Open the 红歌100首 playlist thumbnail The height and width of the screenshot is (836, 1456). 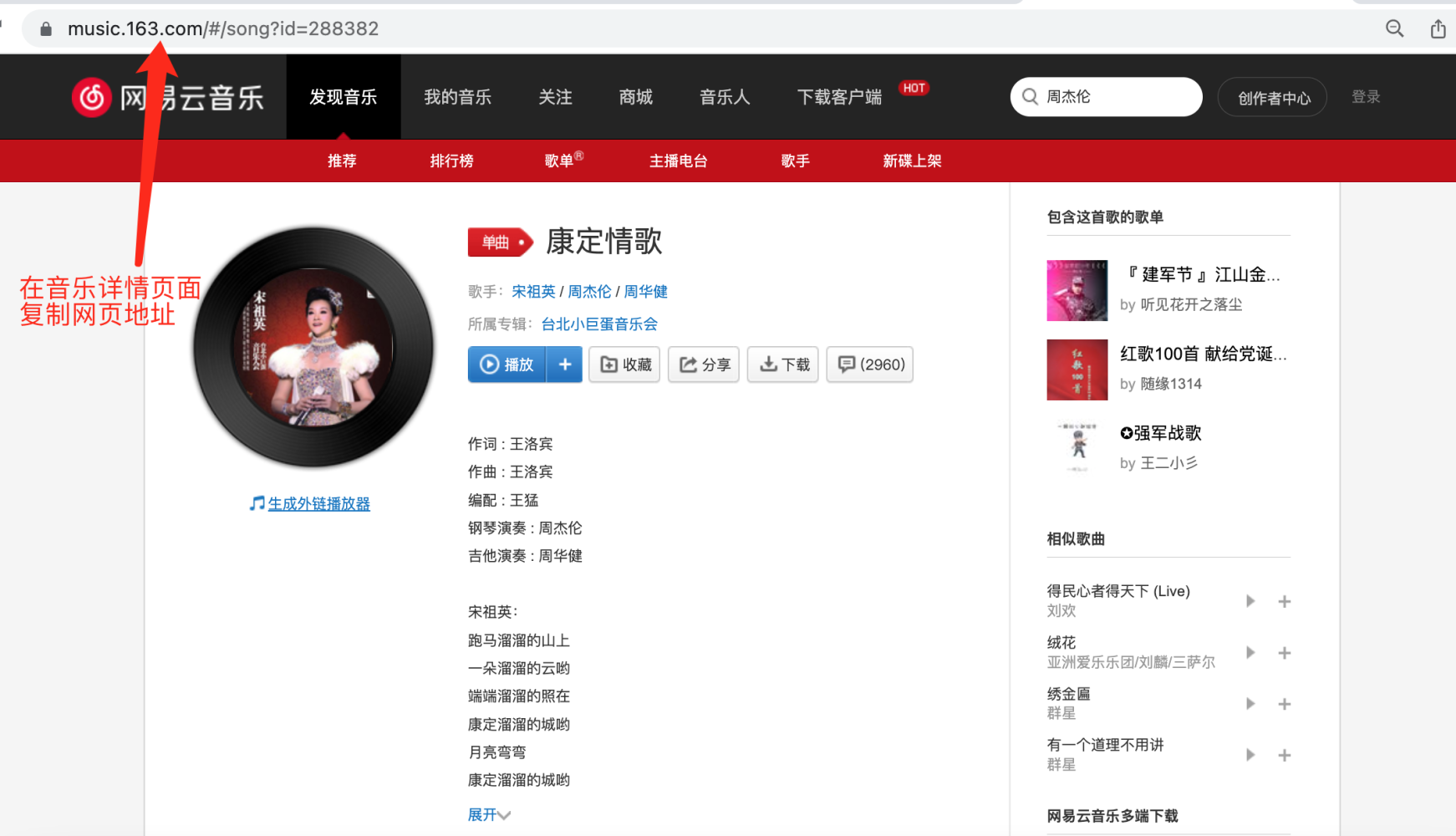coord(1077,370)
